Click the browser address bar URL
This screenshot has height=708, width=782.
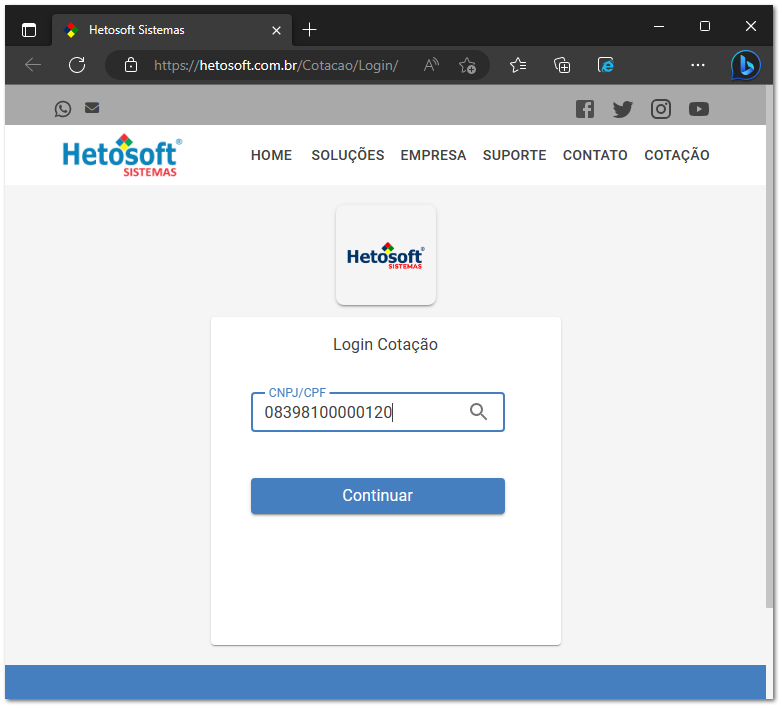coord(276,65)
